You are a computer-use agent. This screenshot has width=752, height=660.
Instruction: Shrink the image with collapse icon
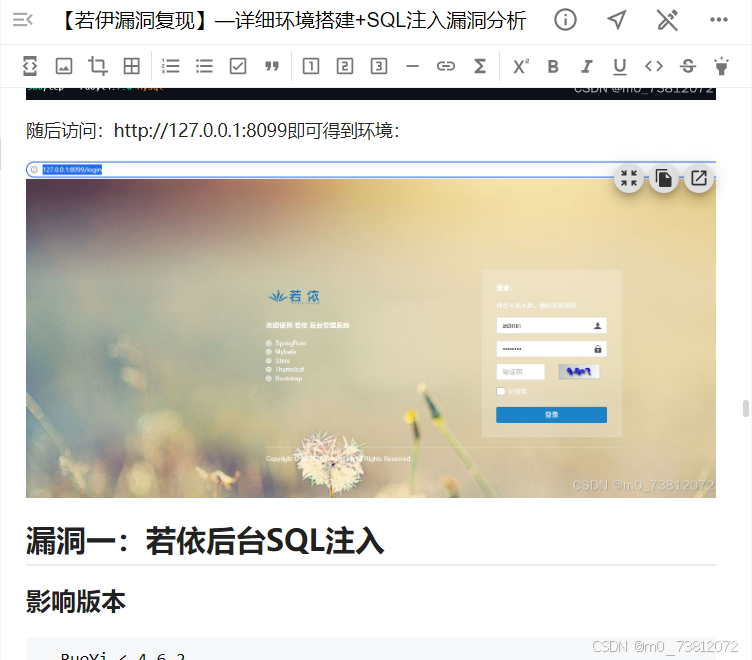pyautogui.click(x=629, y=178)
